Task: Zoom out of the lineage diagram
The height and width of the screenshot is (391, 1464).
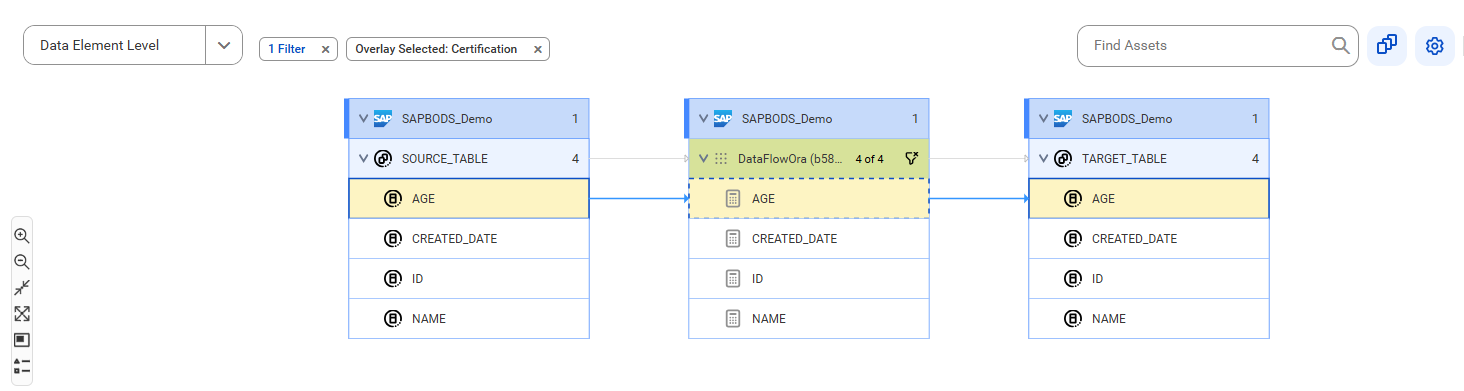Action: (x=22, y=262)
